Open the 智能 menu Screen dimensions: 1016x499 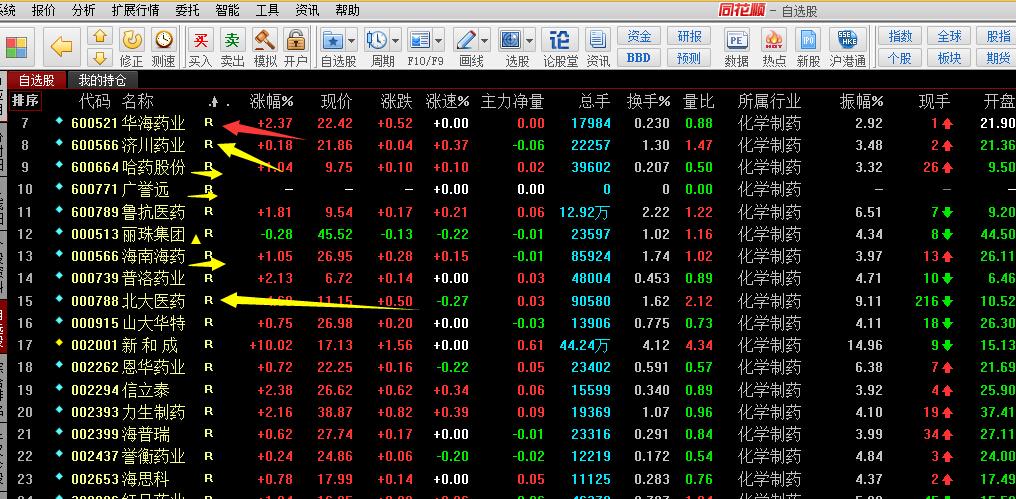227,10
